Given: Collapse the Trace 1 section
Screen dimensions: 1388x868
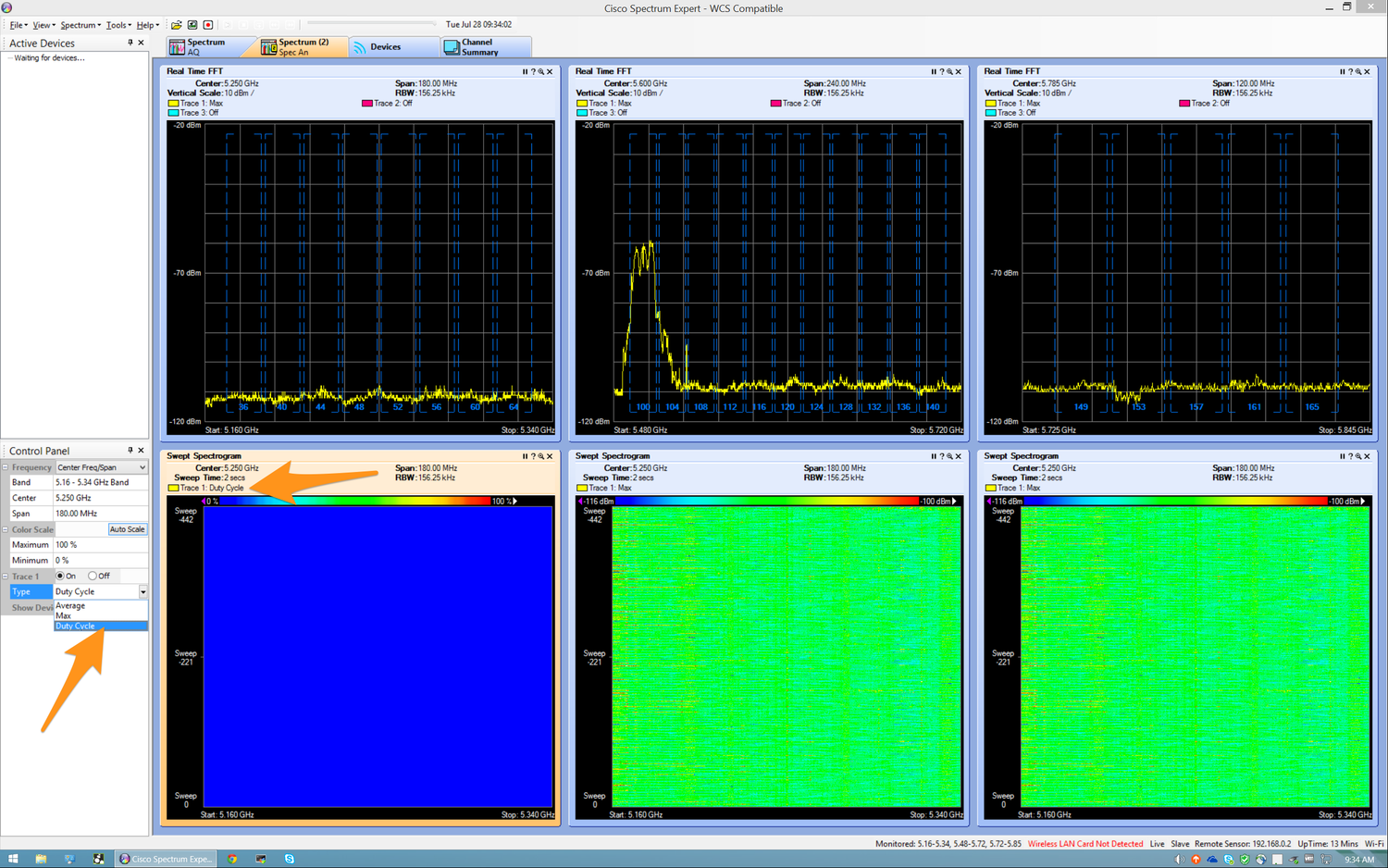Looking at the screenshot, I should pyautogui.click(x=6, y=576).
